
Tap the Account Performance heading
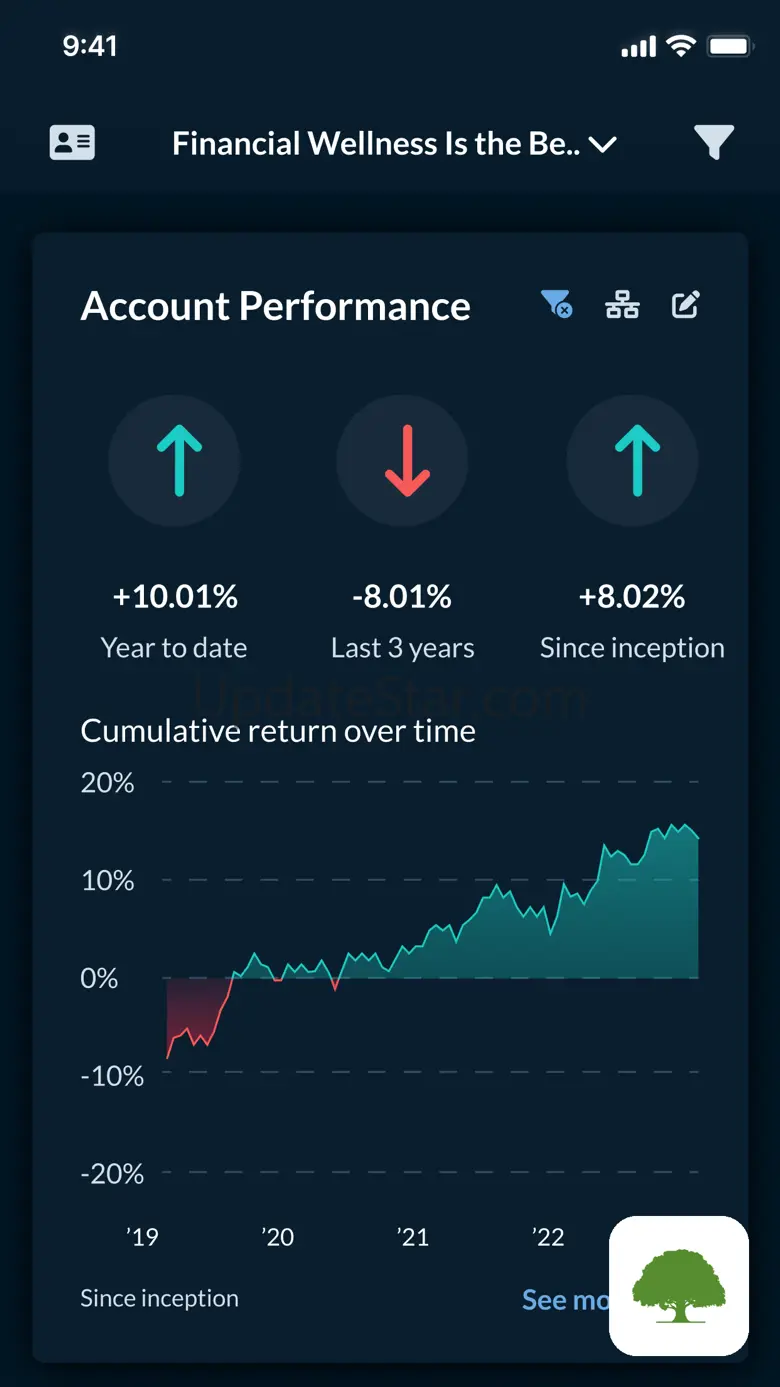275,306
